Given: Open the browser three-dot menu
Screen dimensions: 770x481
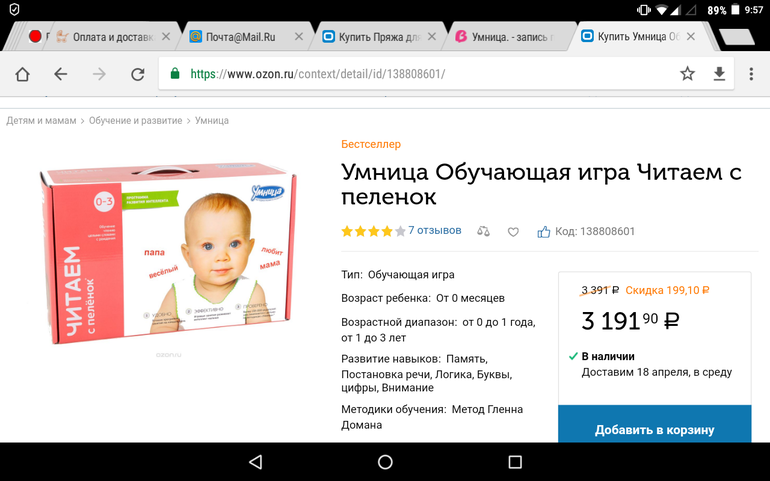Looking at the screenshot, I should [x=751, y=74].
